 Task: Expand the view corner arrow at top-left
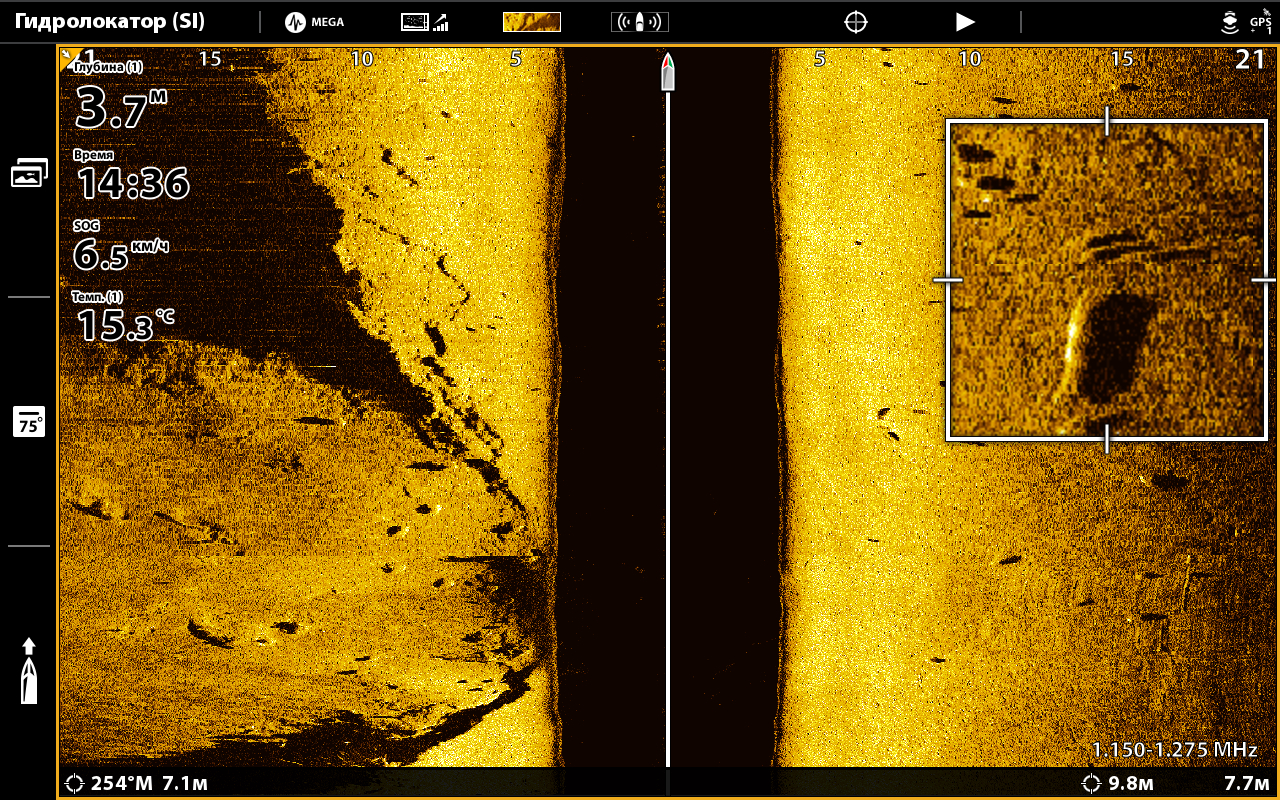pos(69,55)
